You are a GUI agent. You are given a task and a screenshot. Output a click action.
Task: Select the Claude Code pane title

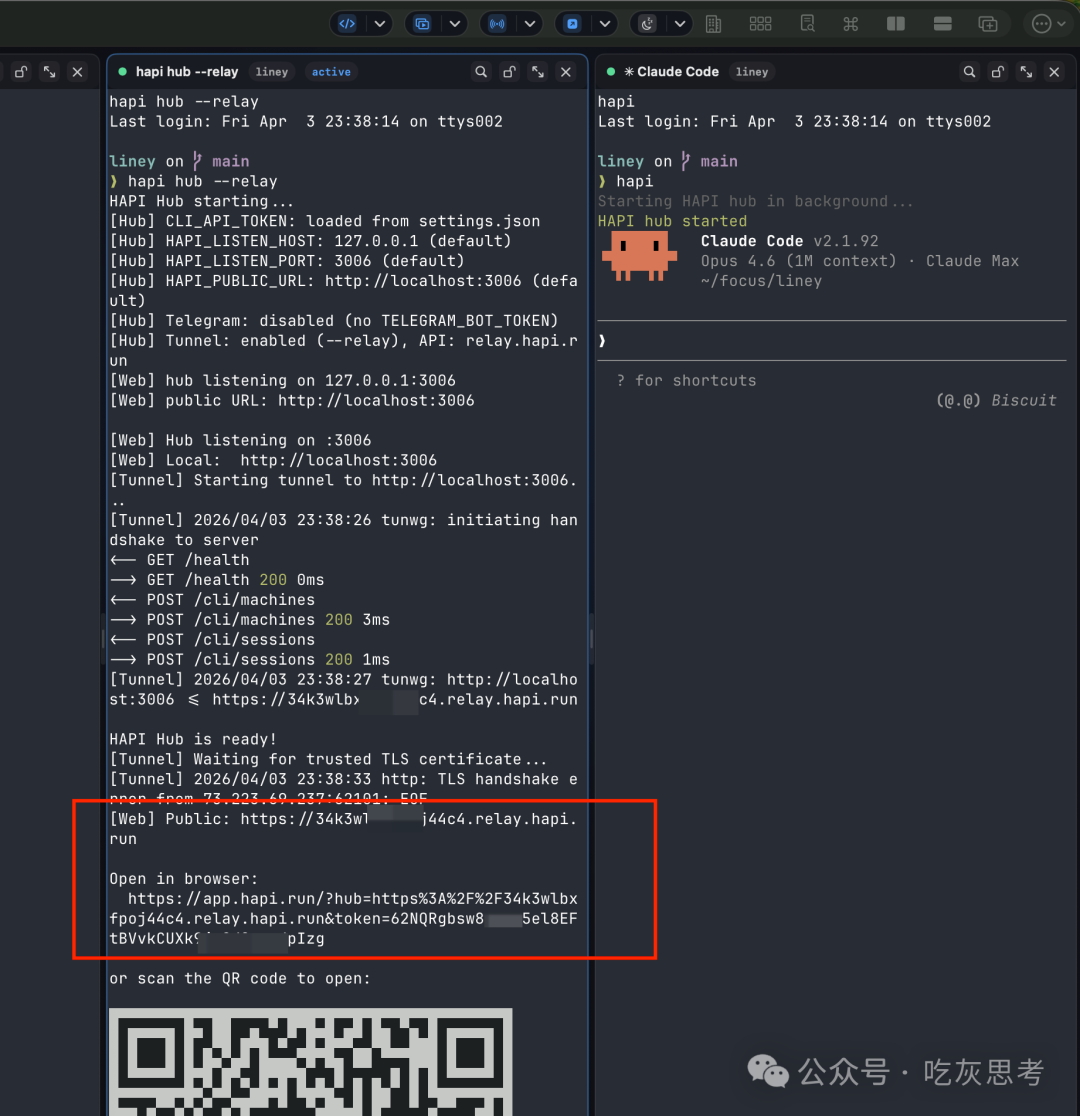(677, 72)
